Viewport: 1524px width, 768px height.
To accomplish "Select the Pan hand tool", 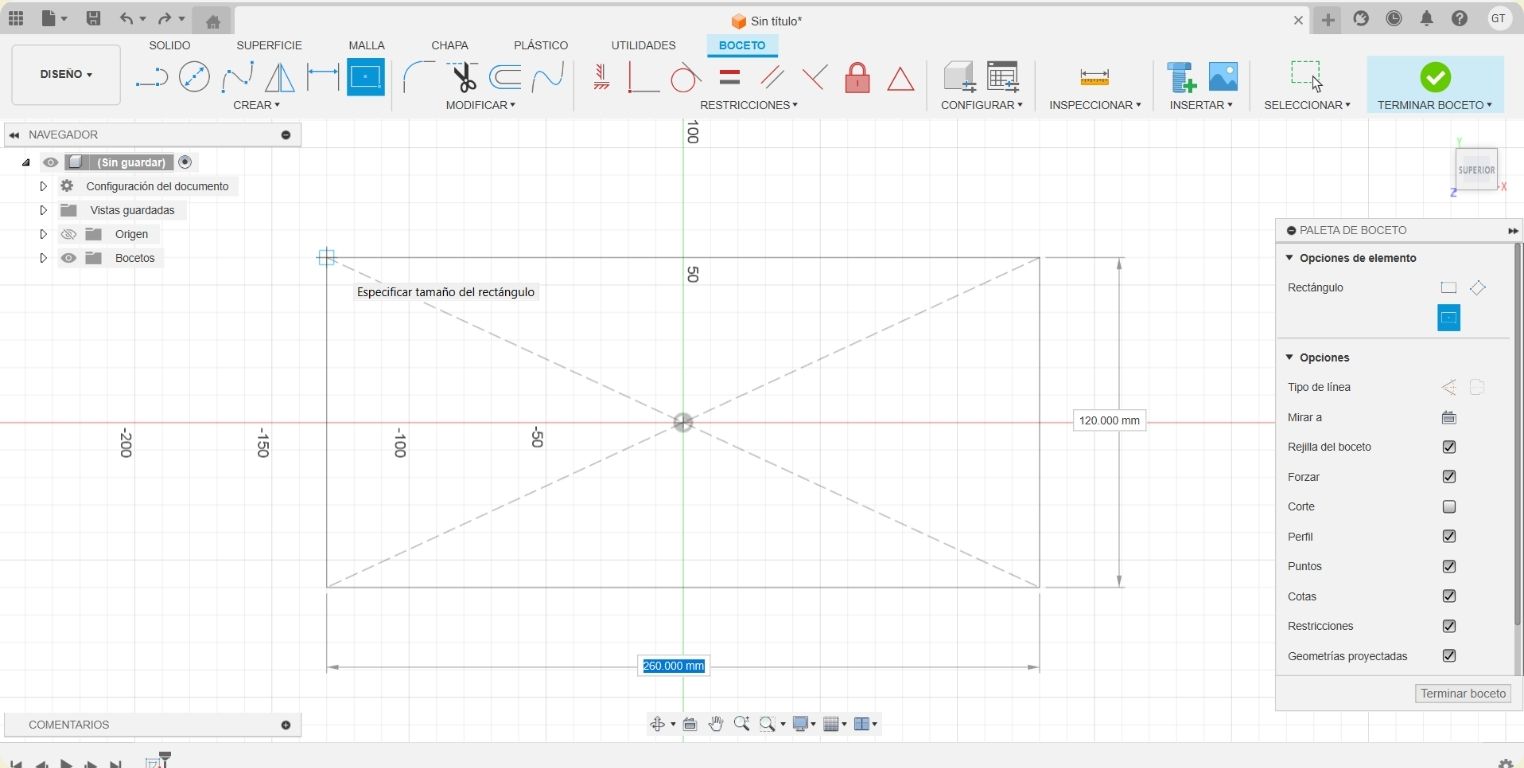I will [716, 724].
